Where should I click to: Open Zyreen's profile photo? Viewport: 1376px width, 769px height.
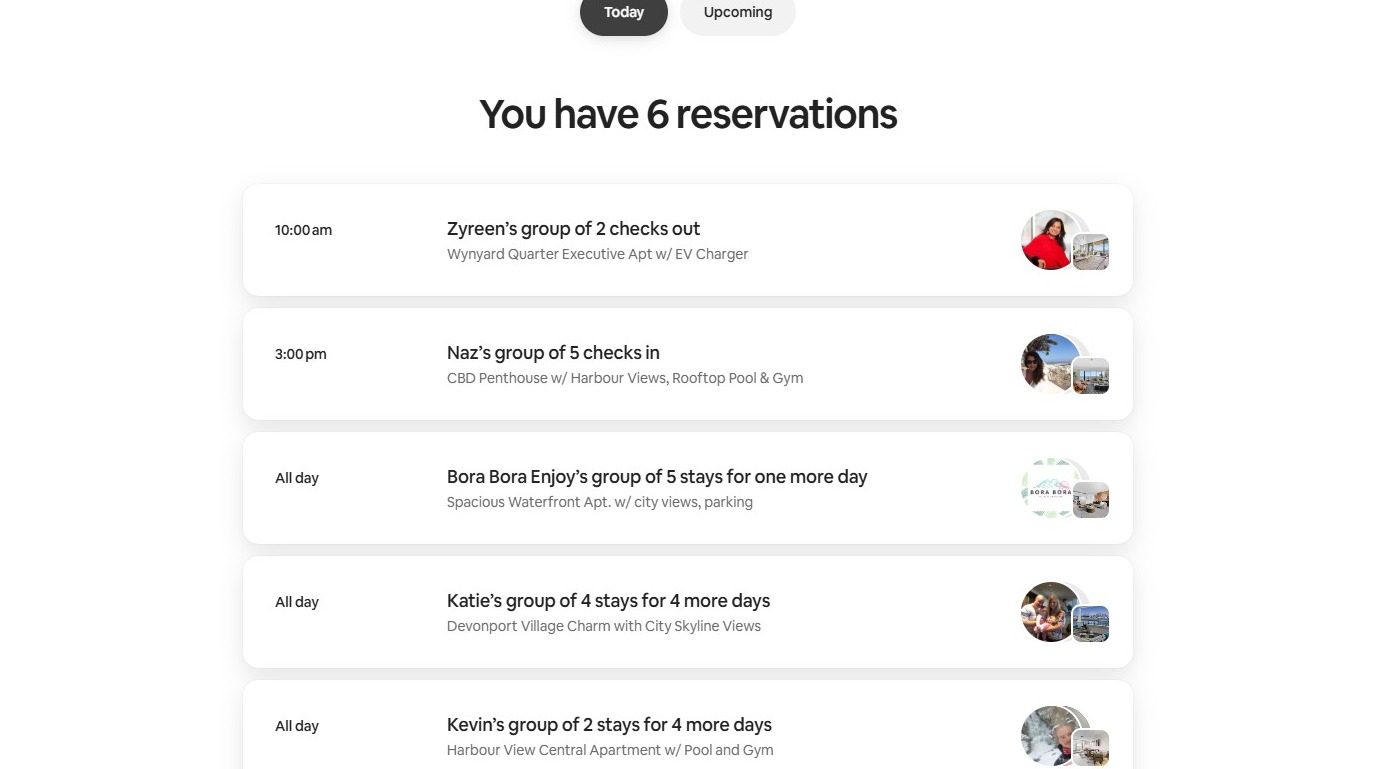click(1050, 240)
